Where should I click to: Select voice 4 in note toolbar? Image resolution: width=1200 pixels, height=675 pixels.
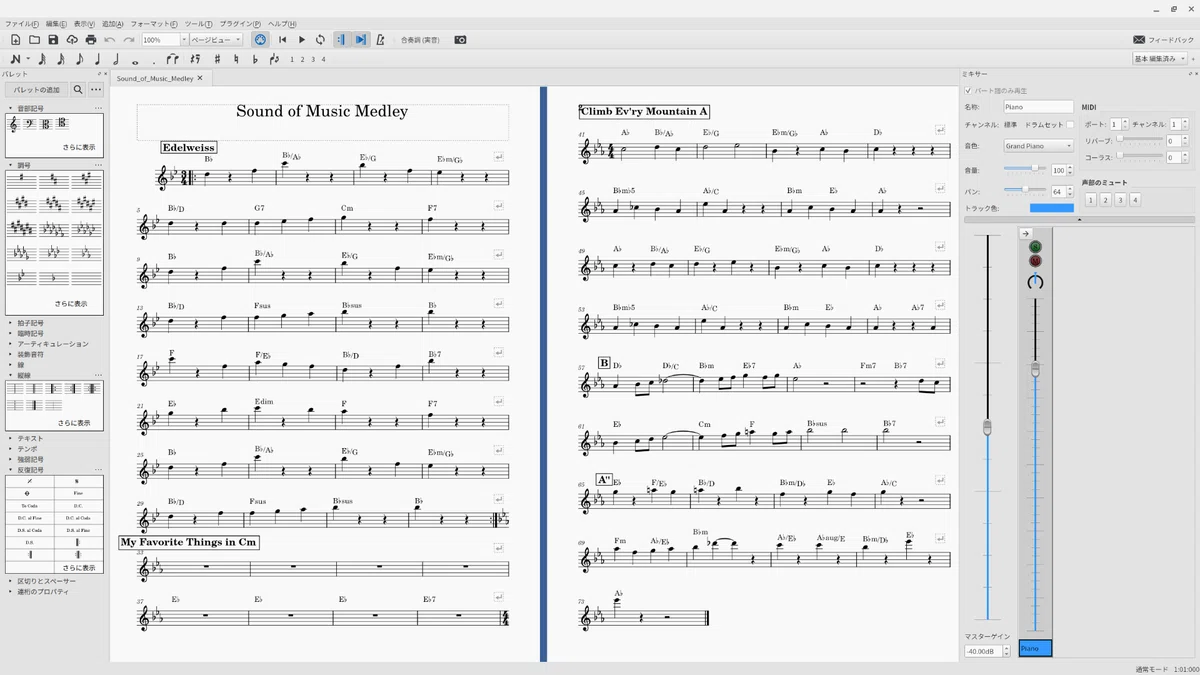(x=323, y=59)
